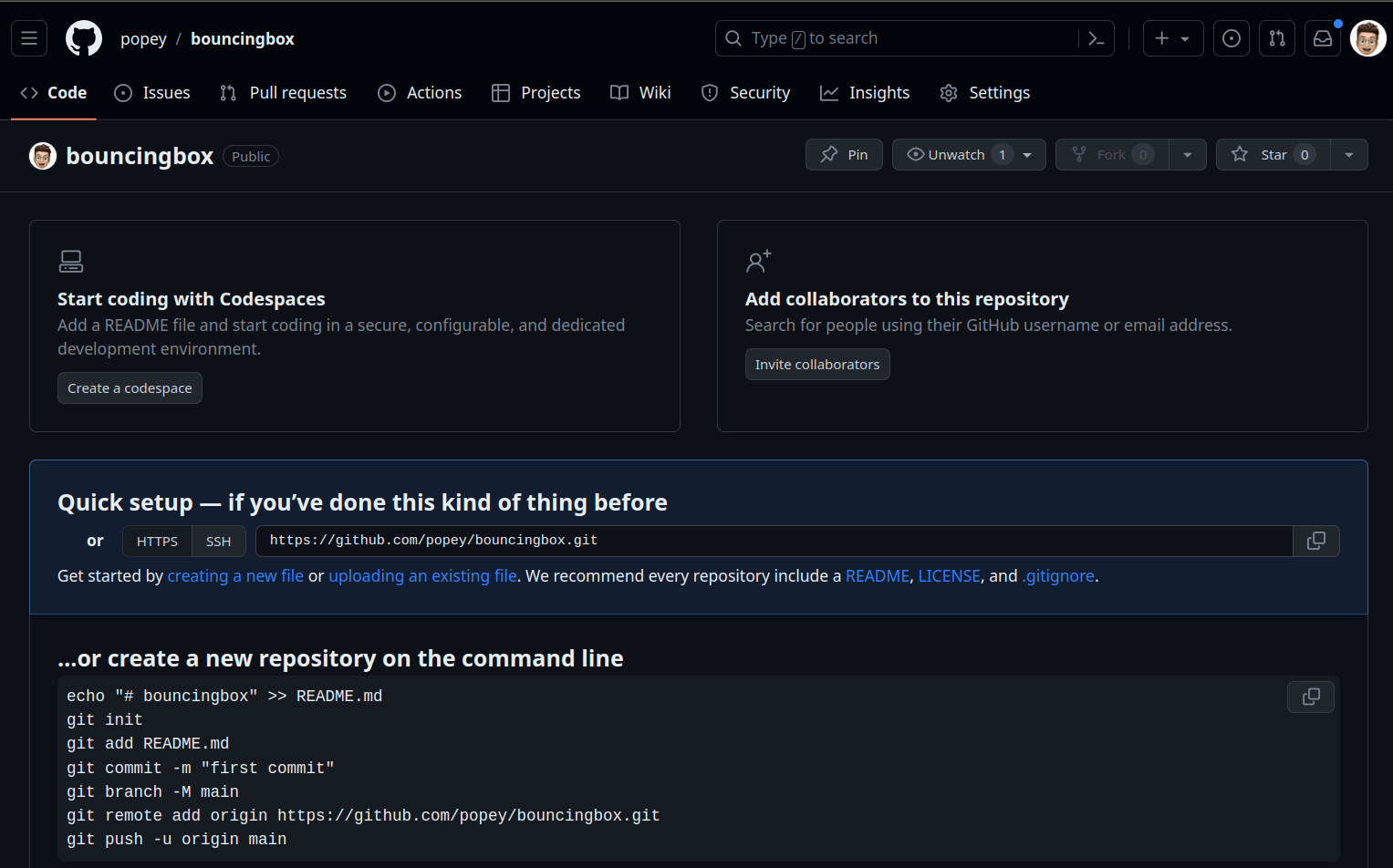Go to GitHub homepage via Octocat logo
Image resolution: width=1393 pixels, height=868 pixels.
84,38
